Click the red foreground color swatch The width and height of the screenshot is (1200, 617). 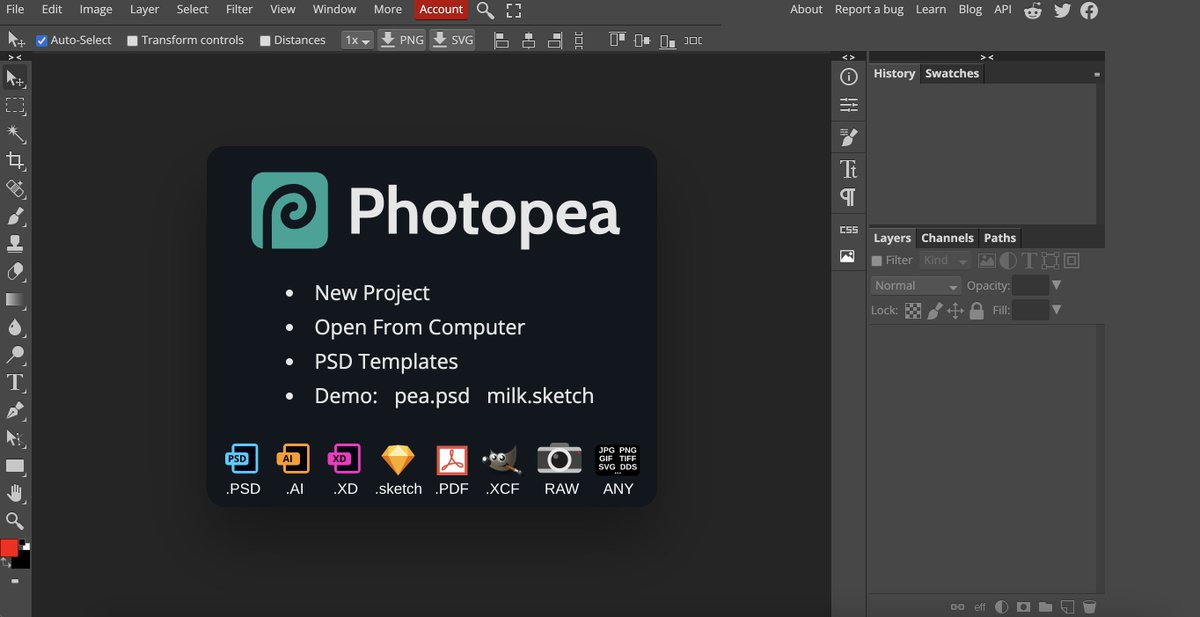9,548
